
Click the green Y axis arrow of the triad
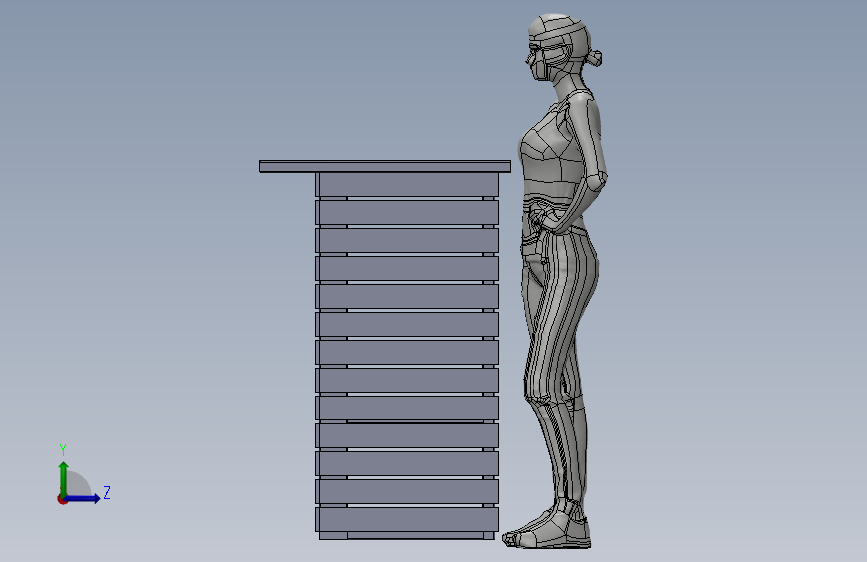click(63, 478)
